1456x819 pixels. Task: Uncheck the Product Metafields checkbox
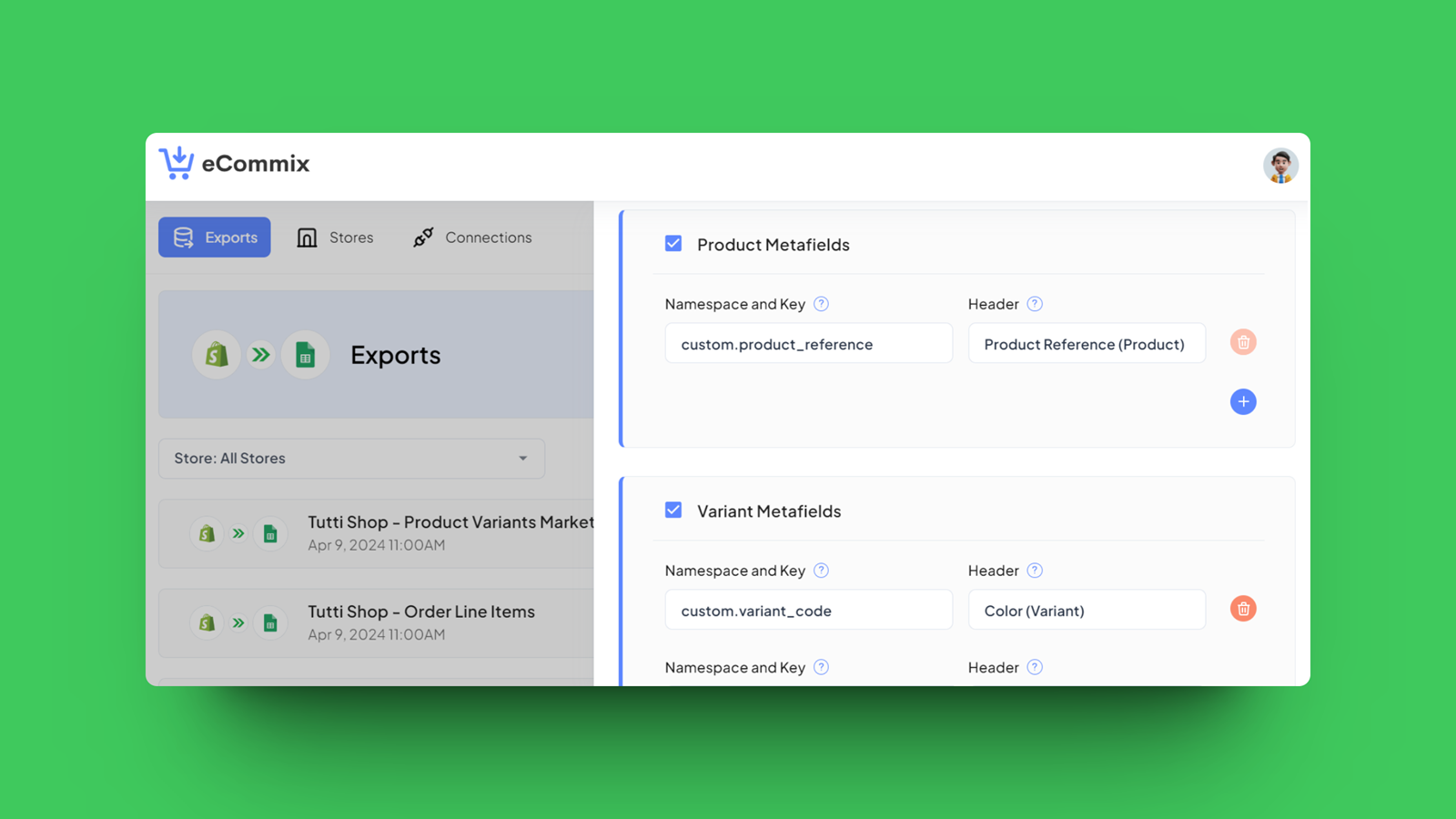tap(673, 243)
